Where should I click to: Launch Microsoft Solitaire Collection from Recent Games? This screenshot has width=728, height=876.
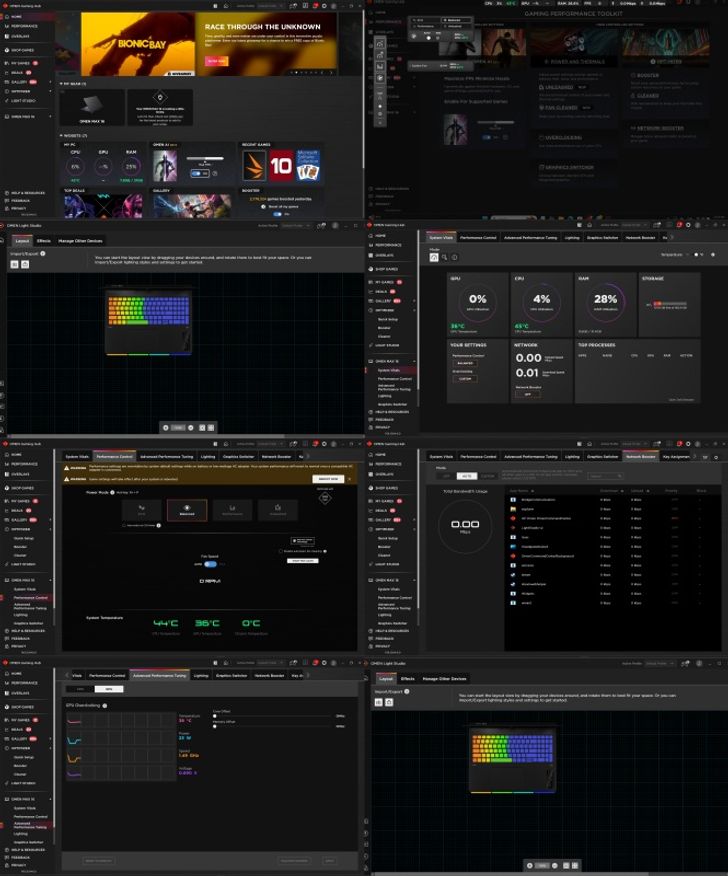308,165
